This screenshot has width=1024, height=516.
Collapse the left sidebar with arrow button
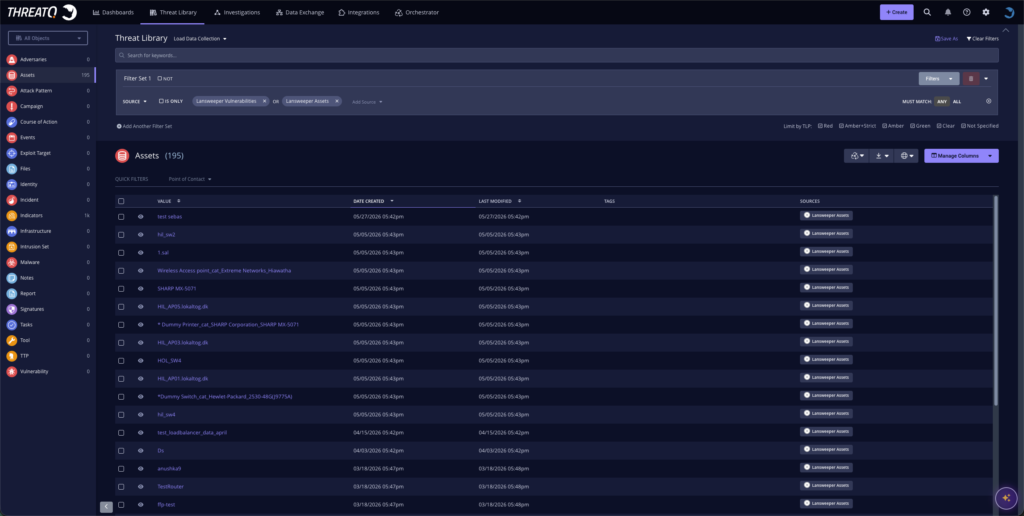[106, 507]
